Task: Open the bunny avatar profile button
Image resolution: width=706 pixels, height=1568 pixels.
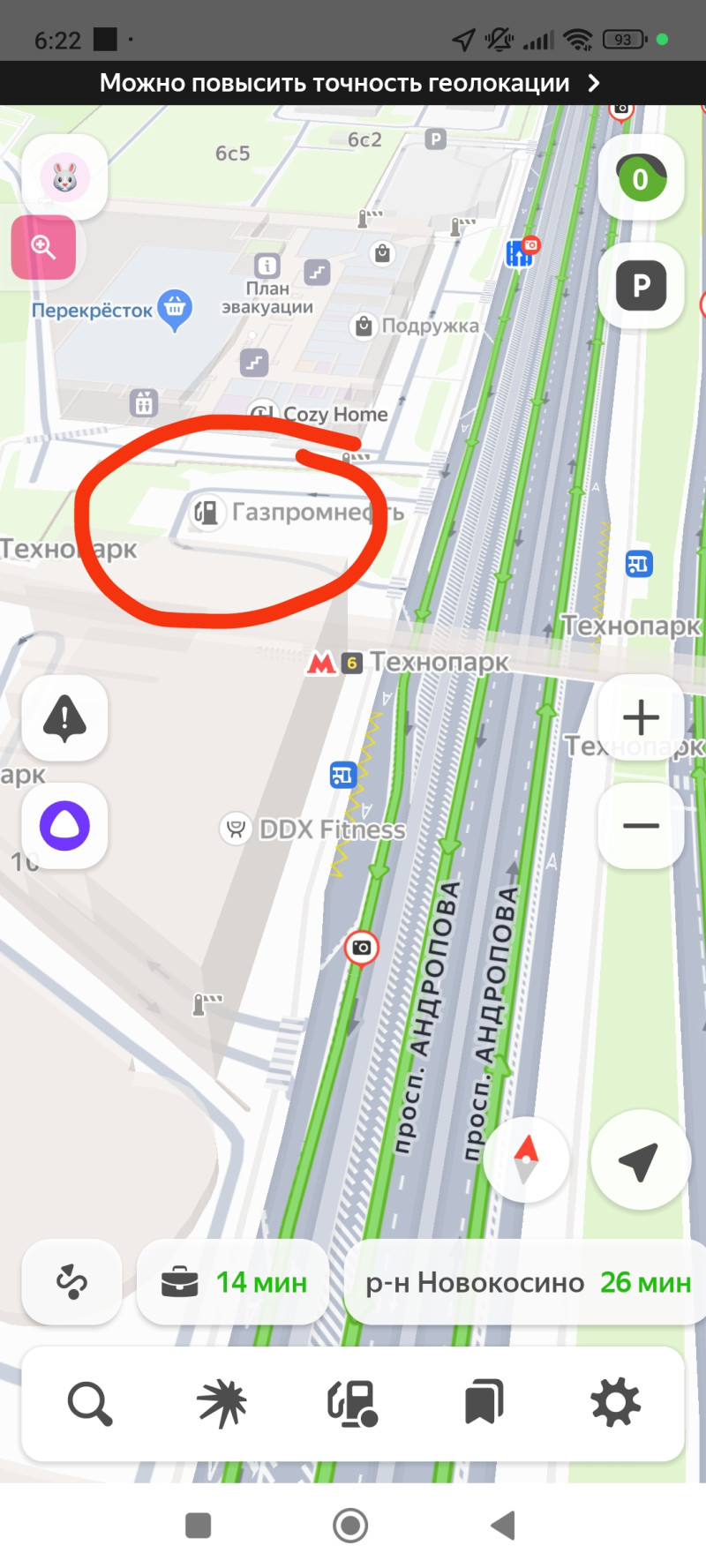Action: [64, 178]
